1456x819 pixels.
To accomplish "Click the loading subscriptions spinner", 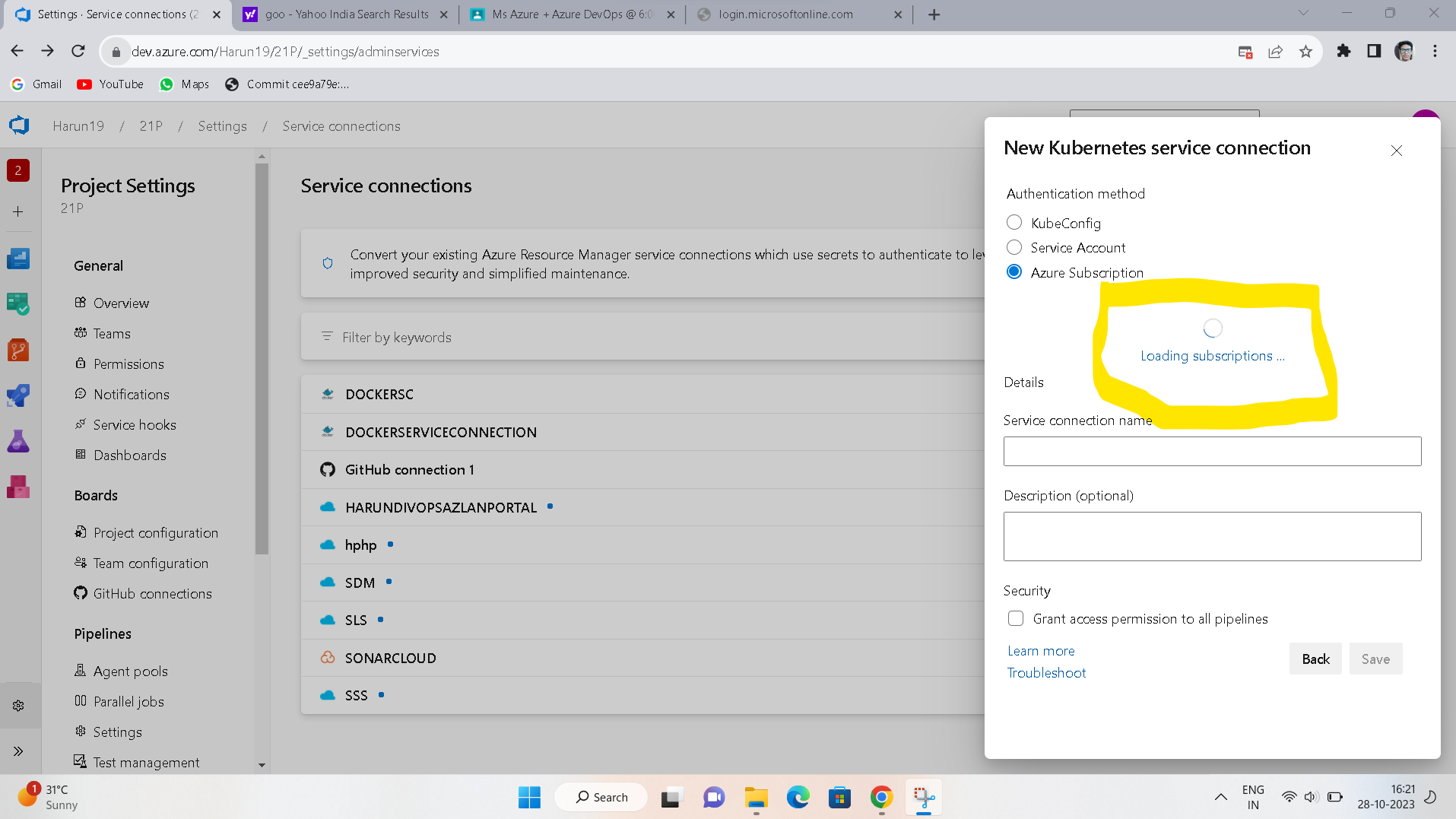I will (1212, 328).
